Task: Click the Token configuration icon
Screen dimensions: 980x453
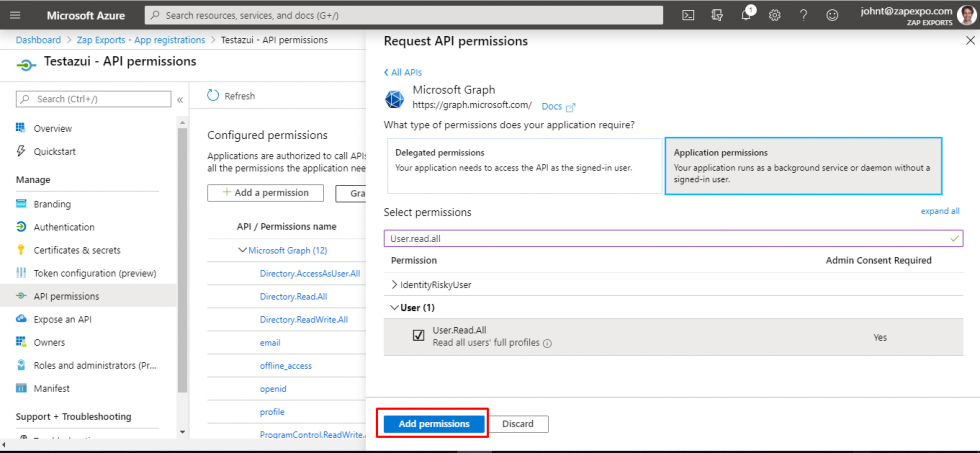Action: (x=21, y=273)
